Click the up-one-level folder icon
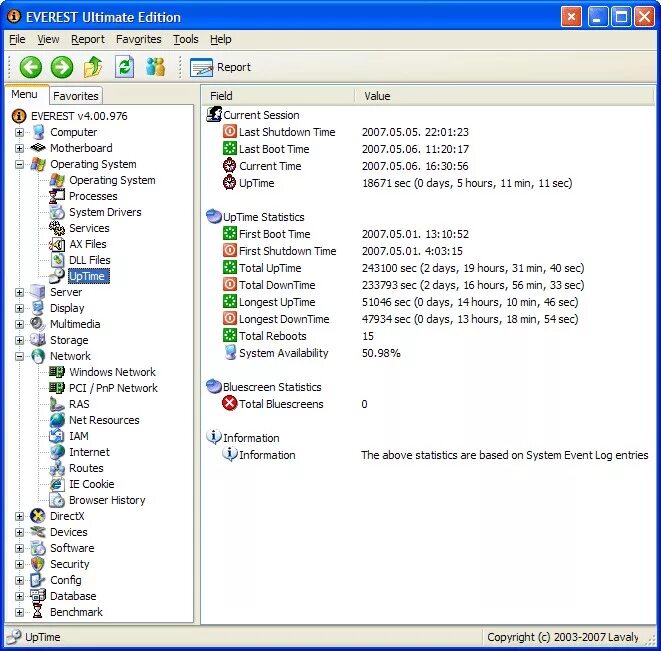 (93, 67)
